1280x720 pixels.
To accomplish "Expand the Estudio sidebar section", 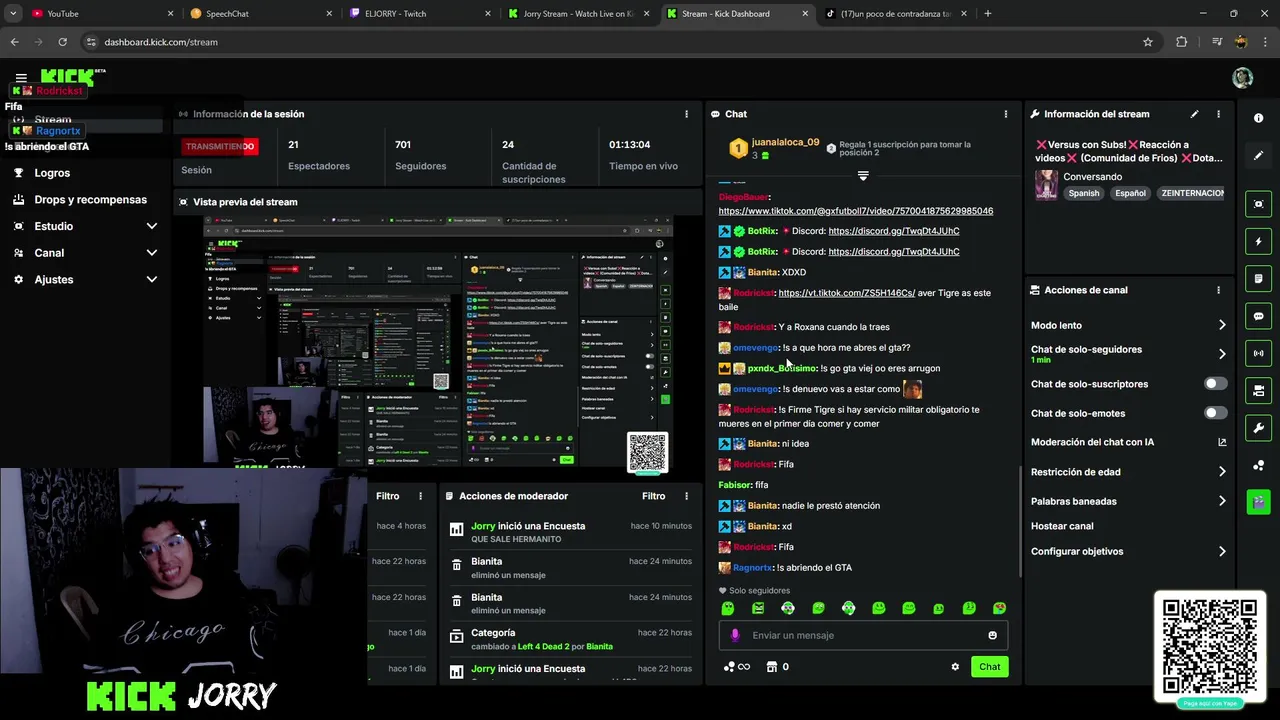I will pyautogui.click(x=152, y=226).
